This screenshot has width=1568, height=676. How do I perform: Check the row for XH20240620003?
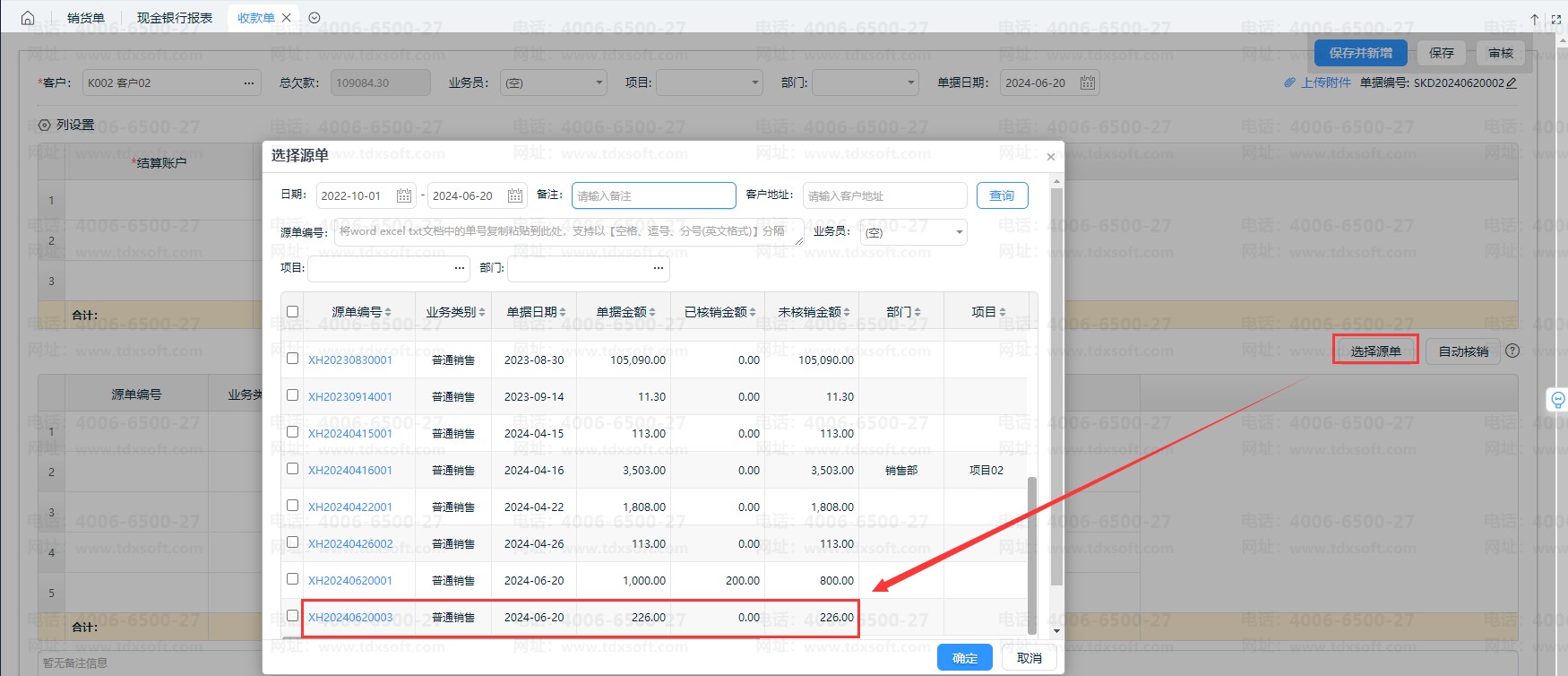point(293,616)
